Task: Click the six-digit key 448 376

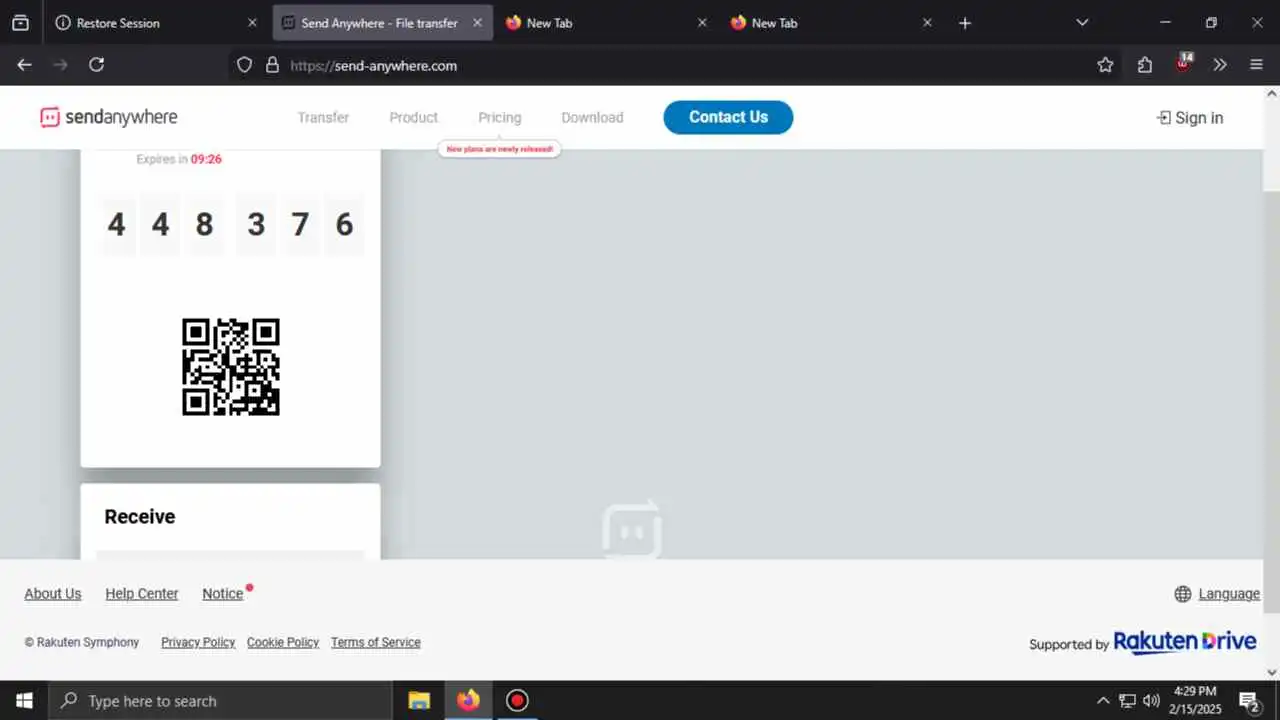Action: point(231,225)
